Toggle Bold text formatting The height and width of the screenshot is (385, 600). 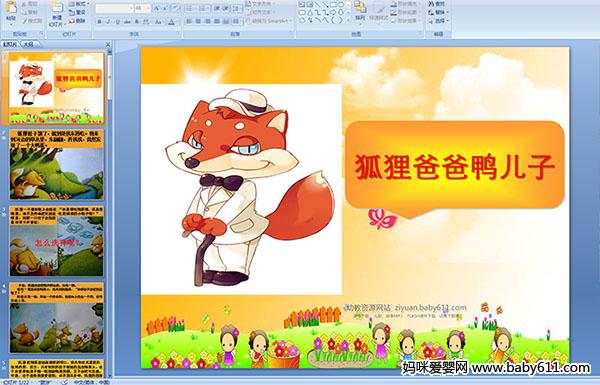click(x=99, y=22)
